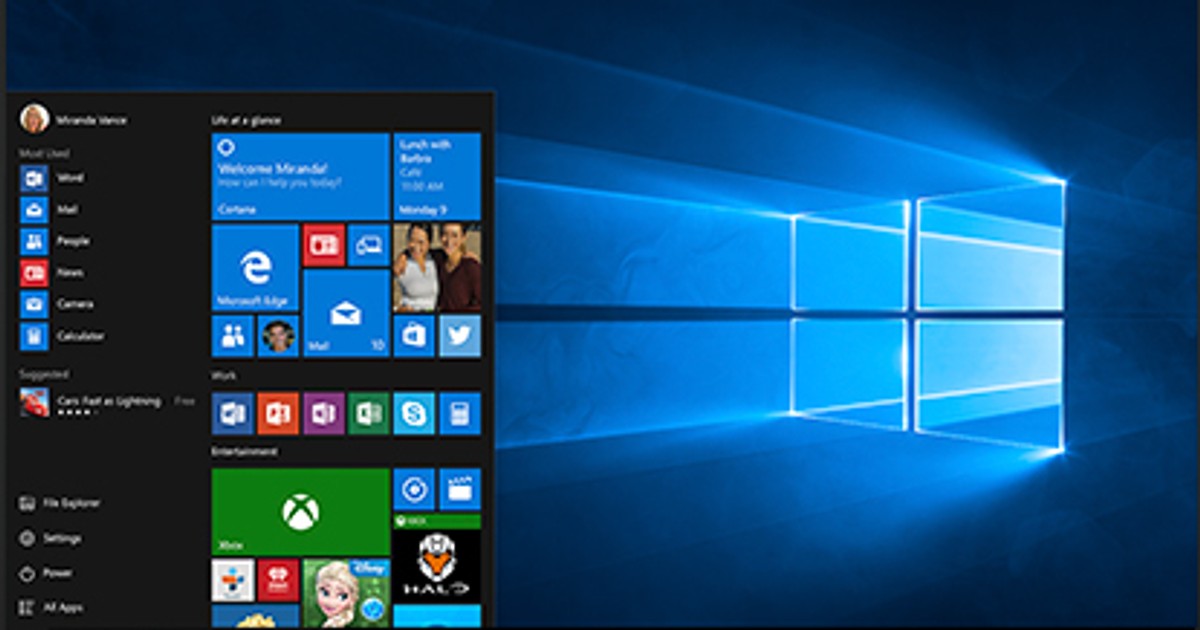Open the Groove Music disc tile
The image size is (1200, 630).
pos(414,489)
